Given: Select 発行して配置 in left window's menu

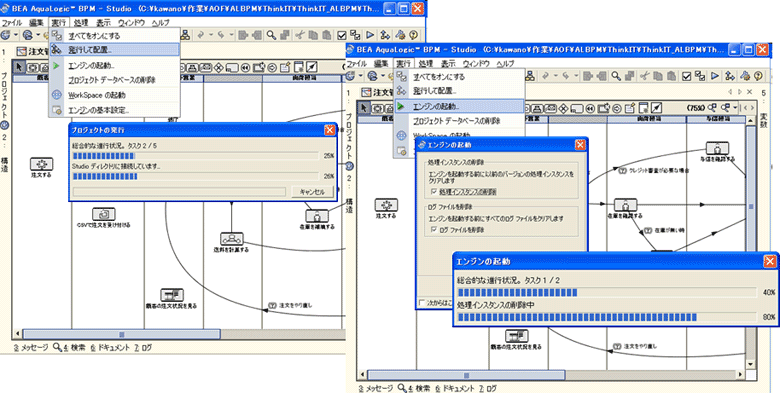Looking at the screenshot, I should click(115, 50).
